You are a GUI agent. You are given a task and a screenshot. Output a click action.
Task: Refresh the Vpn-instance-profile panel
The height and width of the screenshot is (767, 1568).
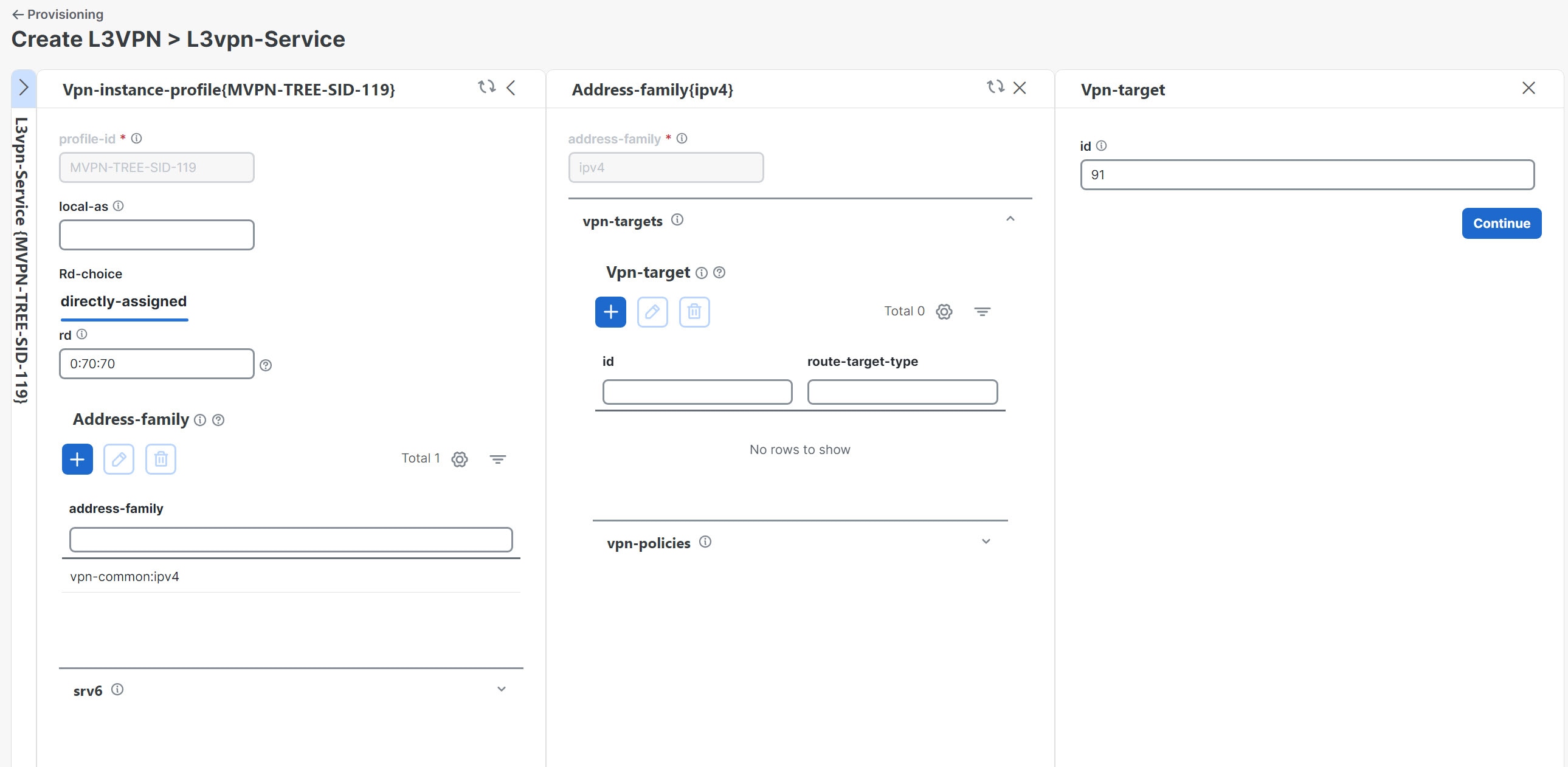(x=486, y=87)
